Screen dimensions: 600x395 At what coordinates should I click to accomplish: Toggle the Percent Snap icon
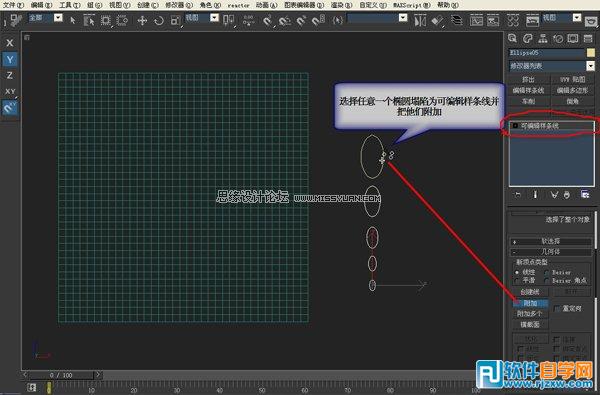[x=301, y=20]
